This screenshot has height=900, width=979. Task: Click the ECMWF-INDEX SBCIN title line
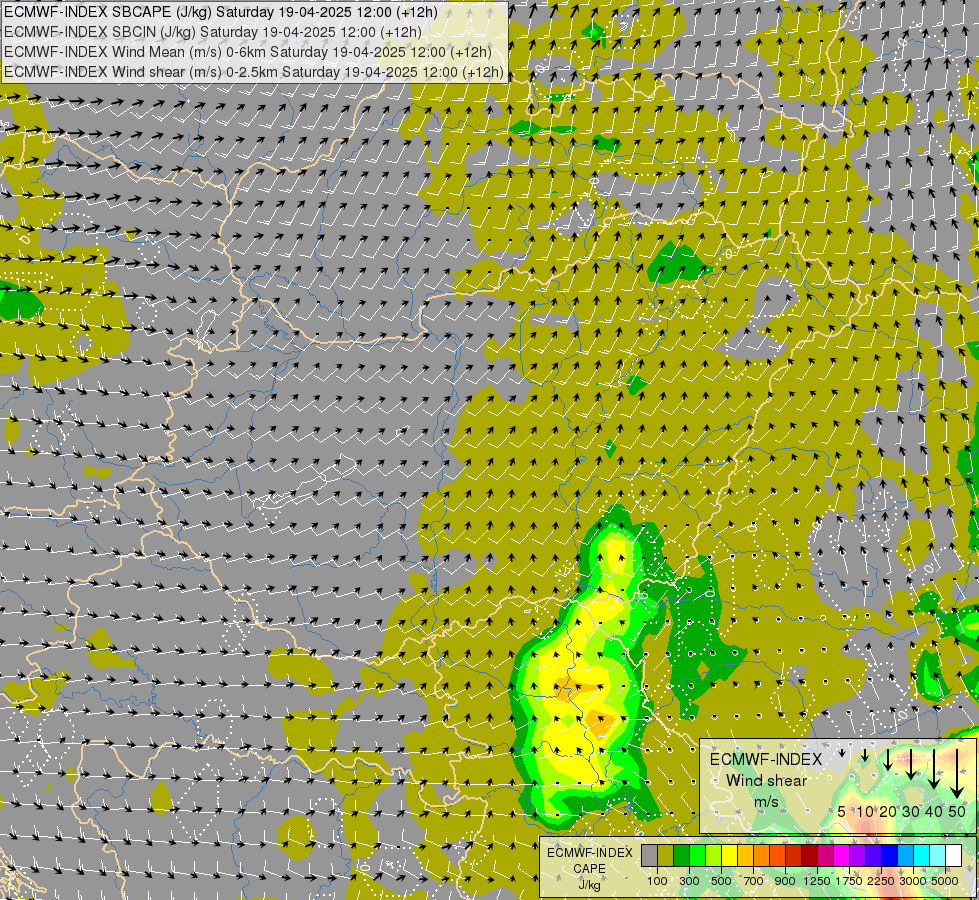(213, 32)
